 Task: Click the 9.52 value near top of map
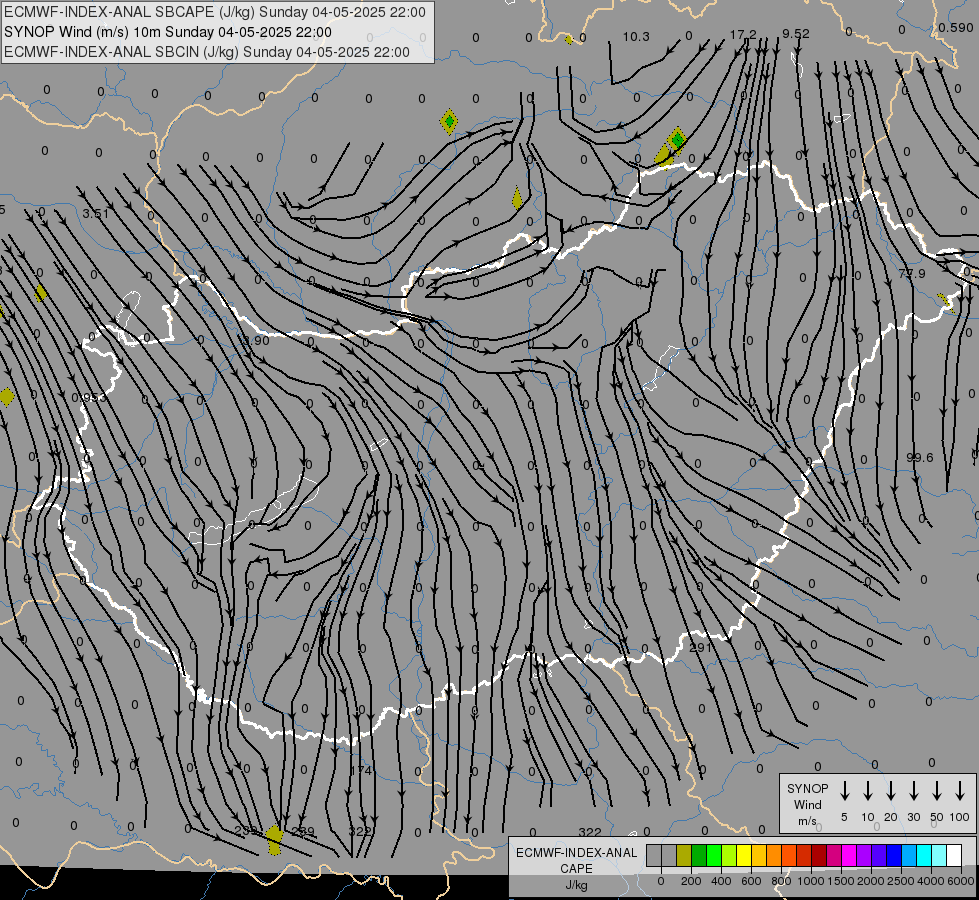coord(795,34)
